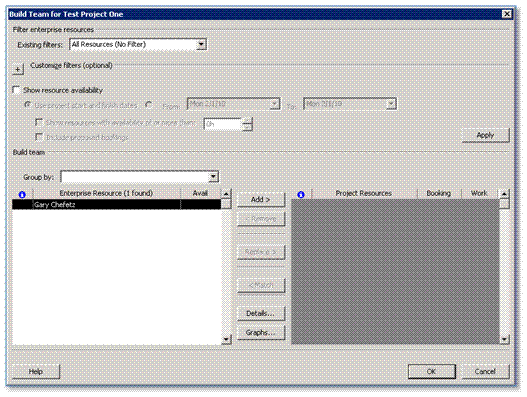
Task: Open the Existing filters dropdown
Action: pyautogui.click(x=201, y=44)
